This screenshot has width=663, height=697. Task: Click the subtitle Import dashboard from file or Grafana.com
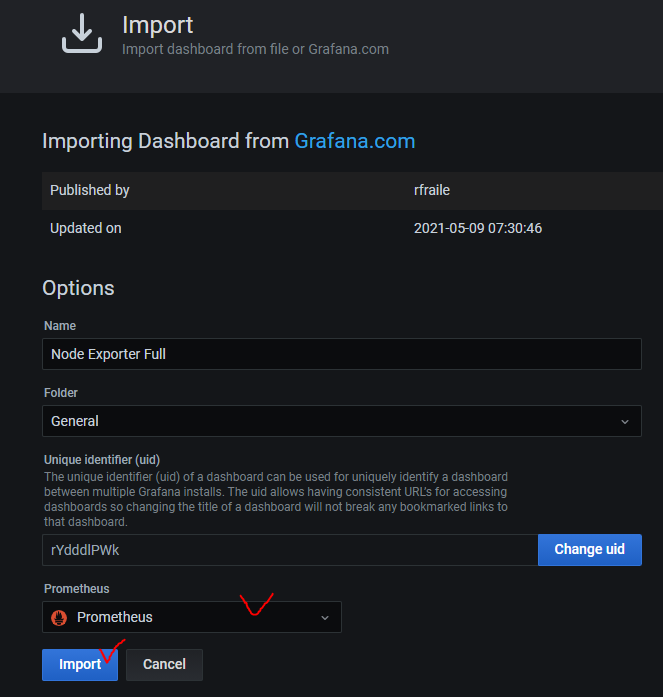click(x=256, y=49)
